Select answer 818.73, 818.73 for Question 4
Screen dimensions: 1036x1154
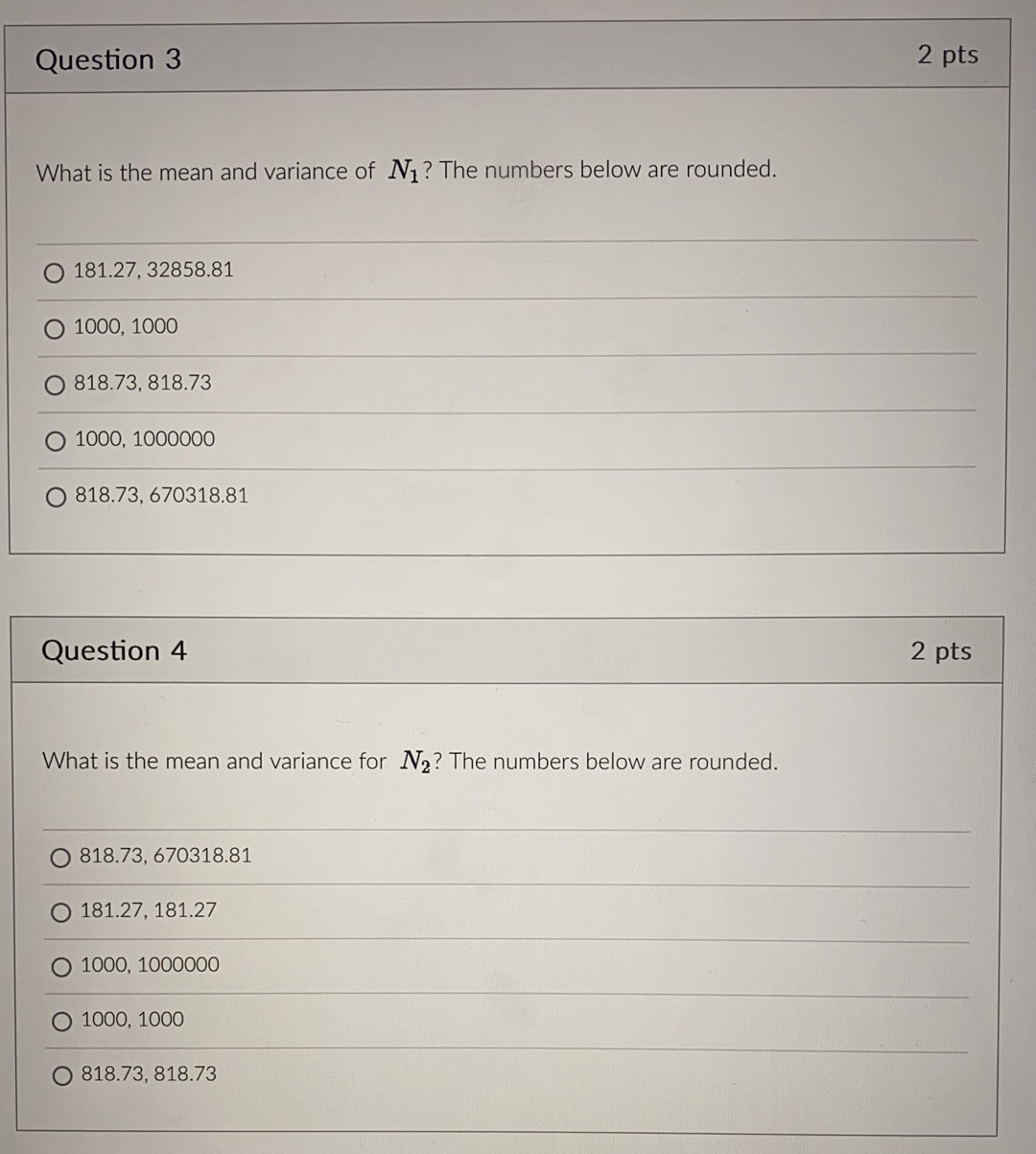pos(61,1076)
